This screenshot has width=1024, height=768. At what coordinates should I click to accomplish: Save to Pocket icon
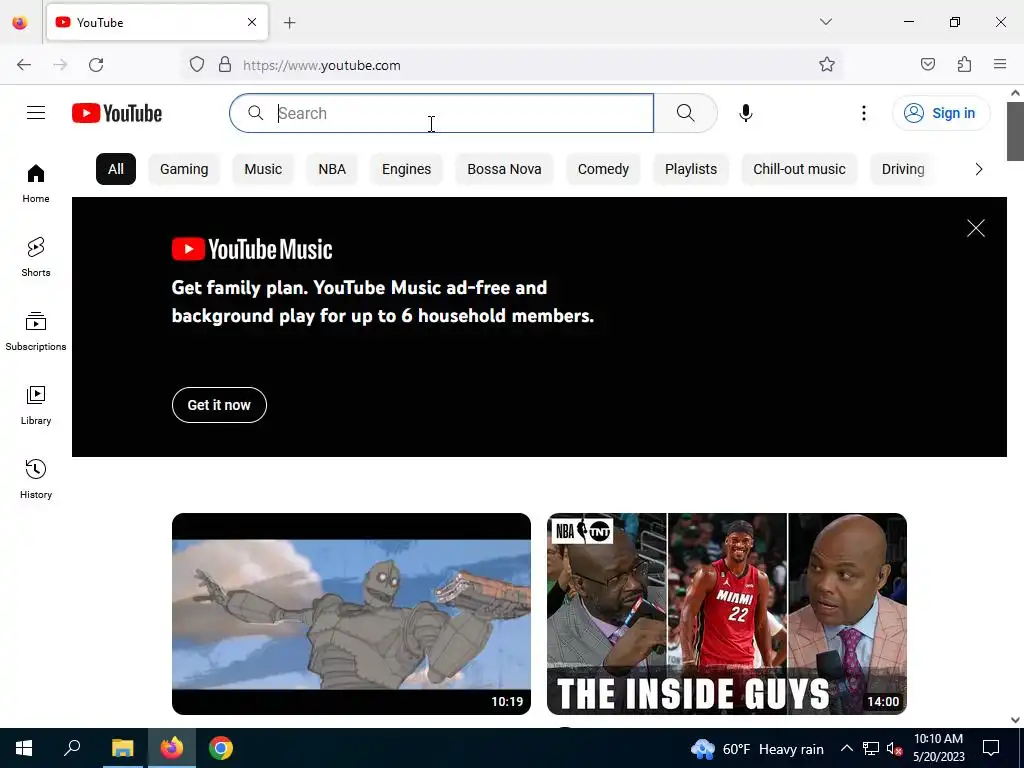pos(927,65)
